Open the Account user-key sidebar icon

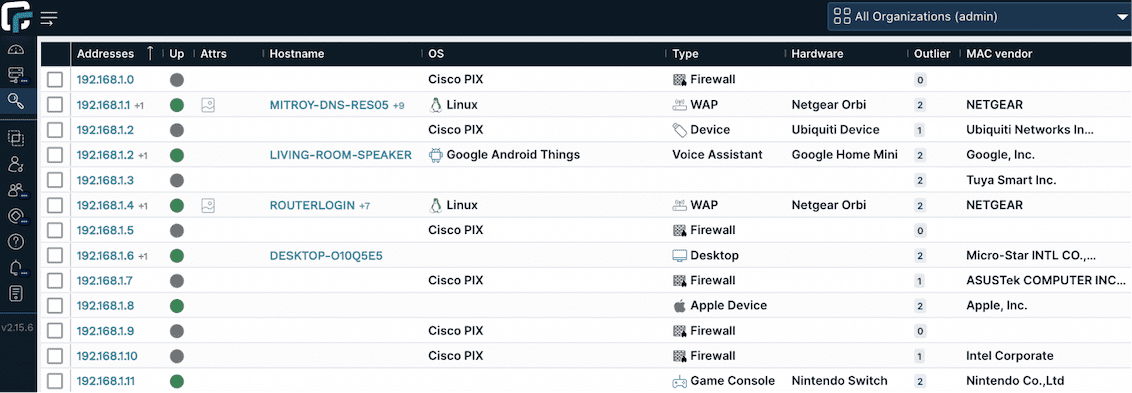coord(17,164)
